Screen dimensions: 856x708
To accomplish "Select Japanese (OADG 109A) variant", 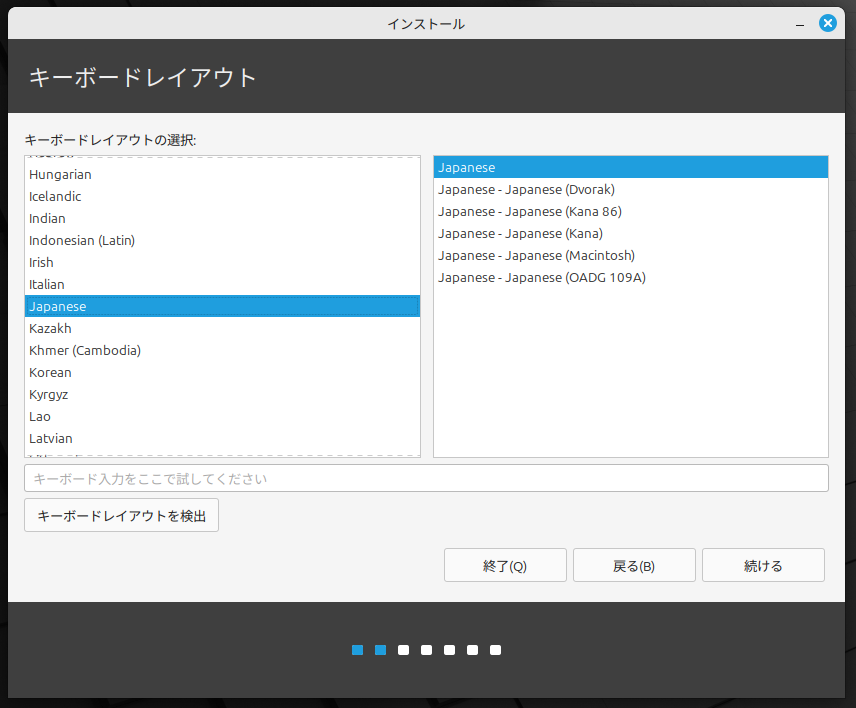I will click(542, 278).
